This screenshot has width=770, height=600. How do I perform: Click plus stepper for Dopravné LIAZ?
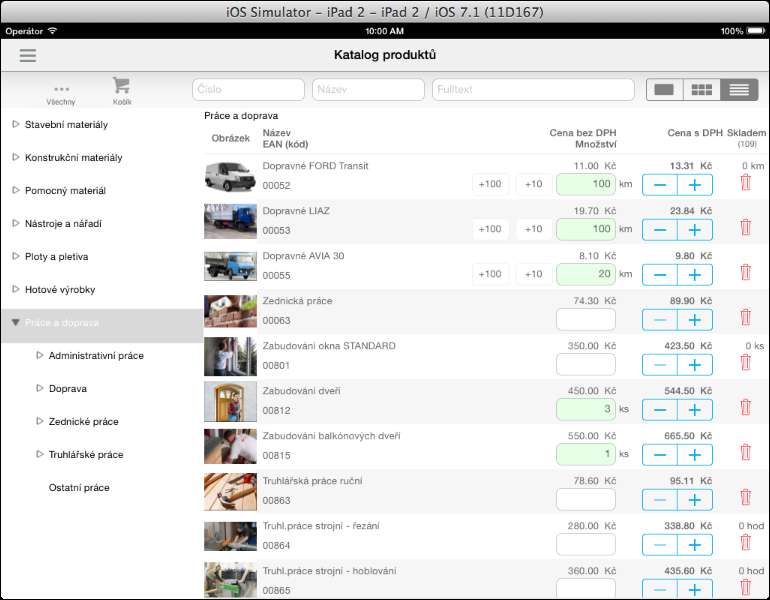pyautogui.click(x=695, y=229)
